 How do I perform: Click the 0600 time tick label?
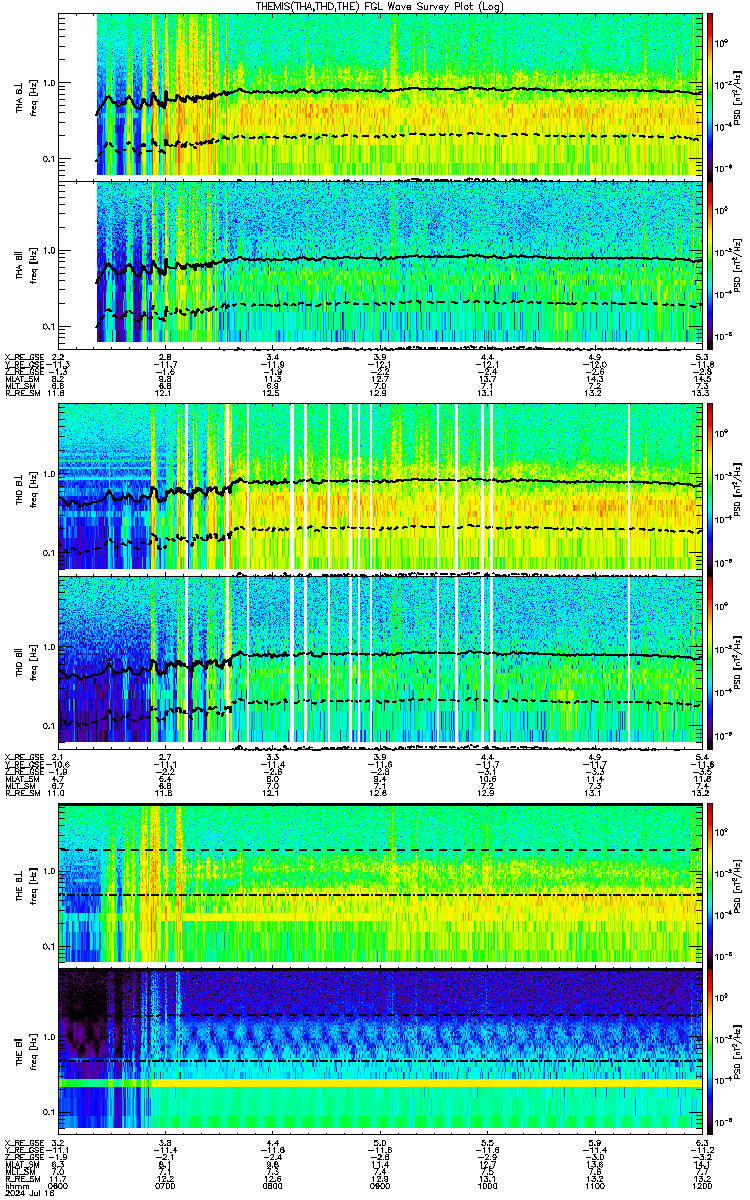pyautogui.click(x=59, y=1184)
